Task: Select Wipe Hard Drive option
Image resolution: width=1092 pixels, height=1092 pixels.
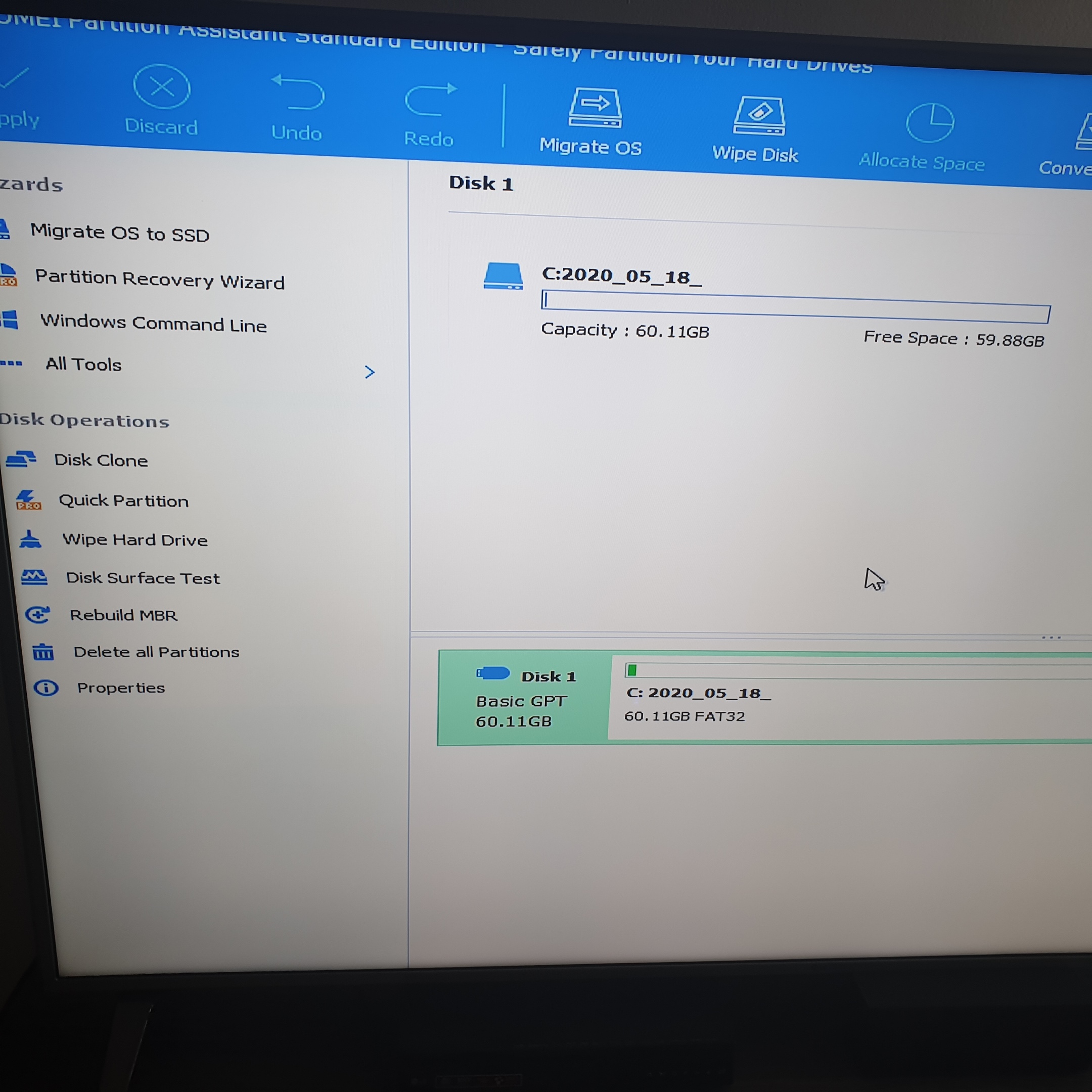Action: 135,539
